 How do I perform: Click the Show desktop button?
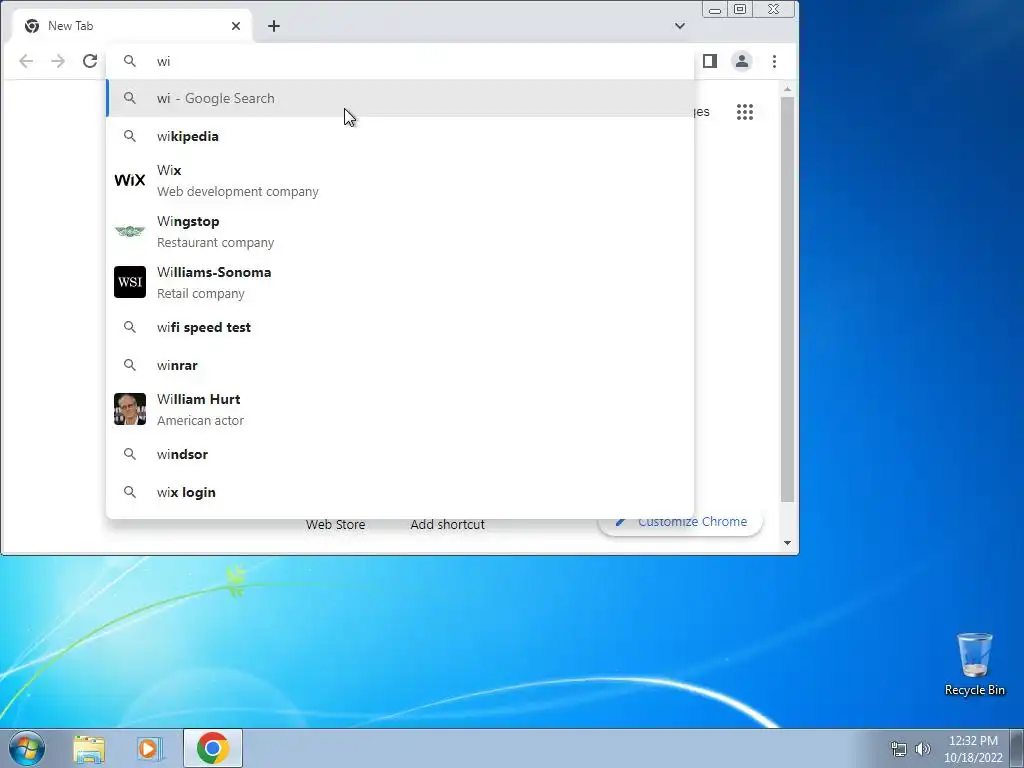pos(1017,748)
